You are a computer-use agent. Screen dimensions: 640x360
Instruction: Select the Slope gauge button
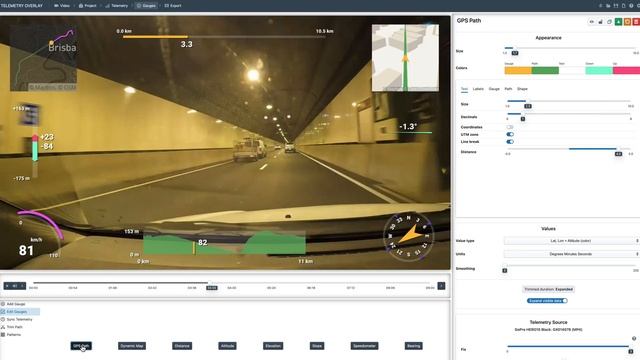pos(317,346)
